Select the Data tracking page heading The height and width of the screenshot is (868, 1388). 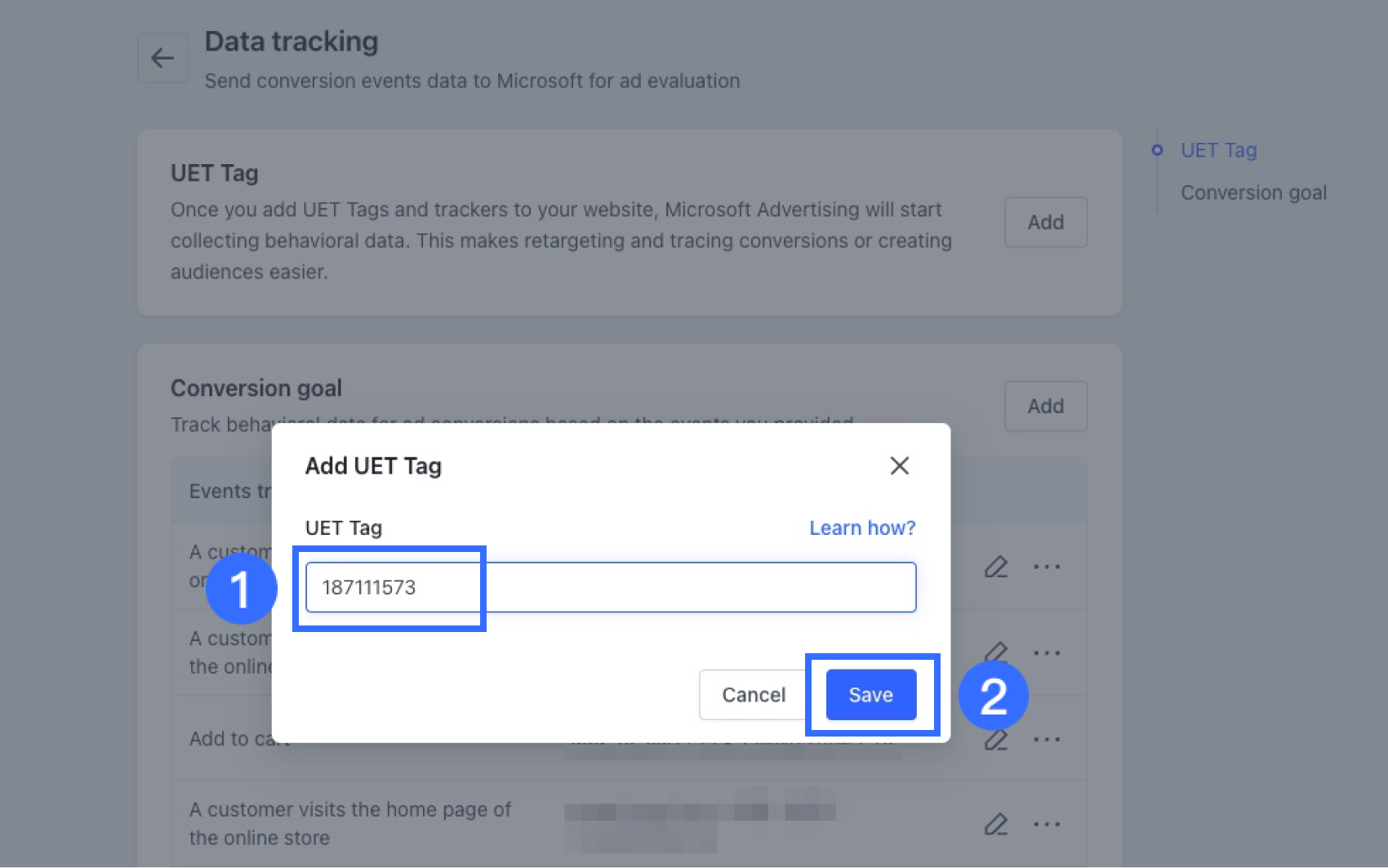pos(291,42)
